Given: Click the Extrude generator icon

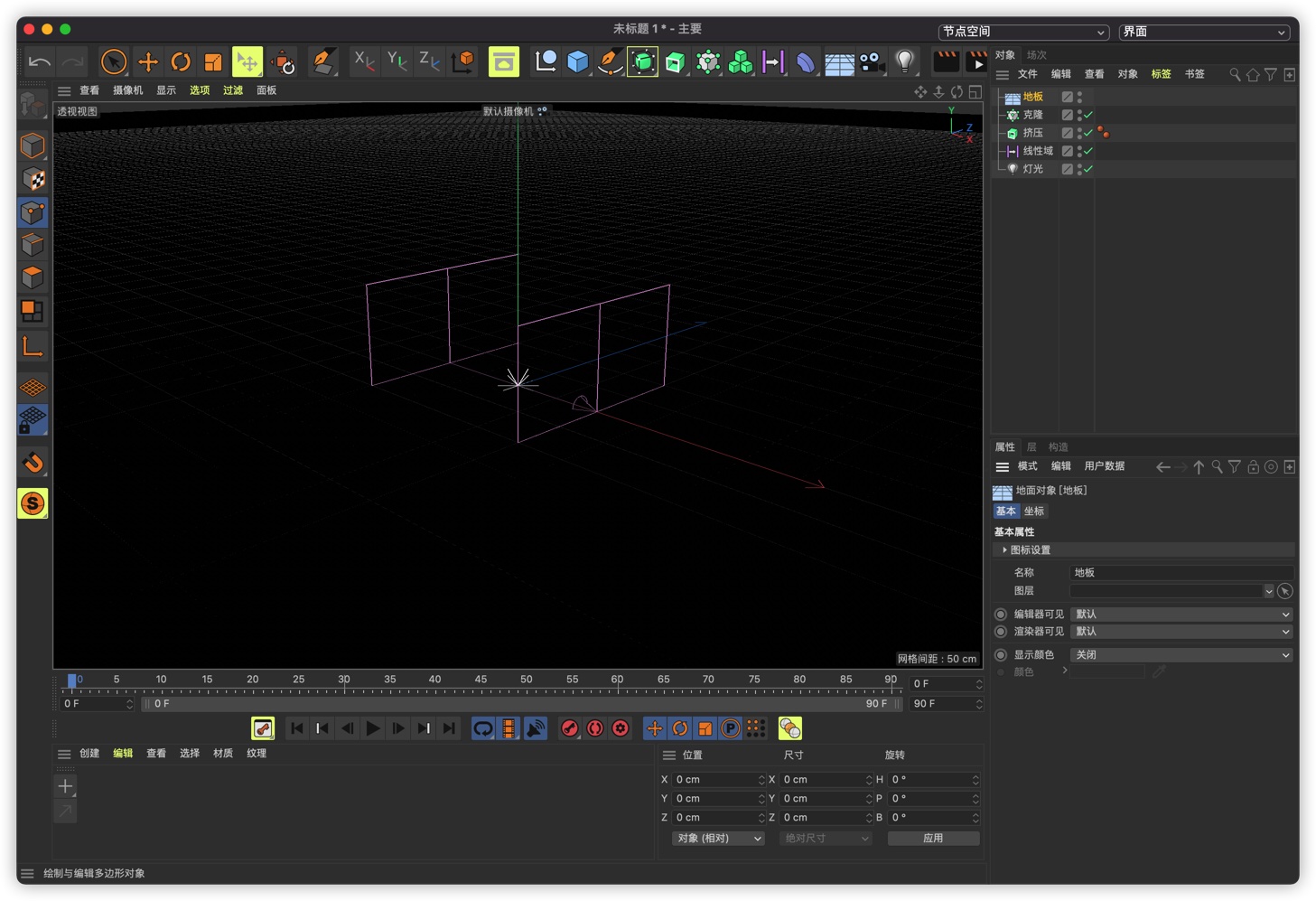Looking at the screenshot, I should pyautogui.click(x=675, y=61).
